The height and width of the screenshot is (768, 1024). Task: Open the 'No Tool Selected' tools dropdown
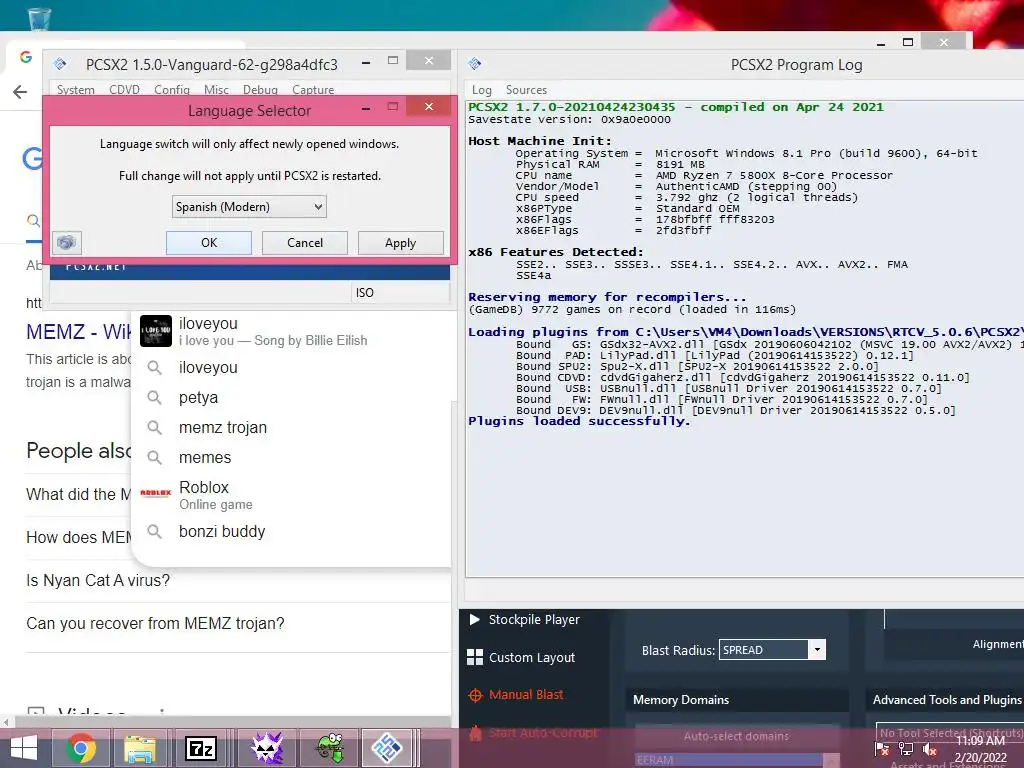pos(950,733)
